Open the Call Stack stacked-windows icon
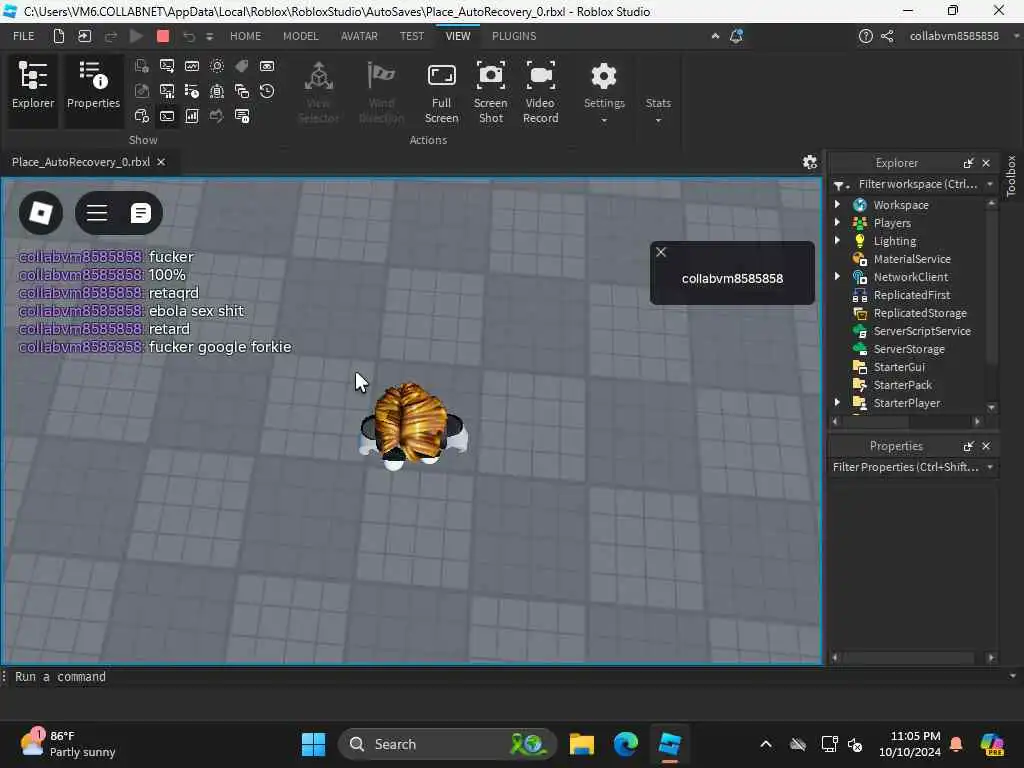This screenshot has width=1024, height=768. tap(242, 91)
